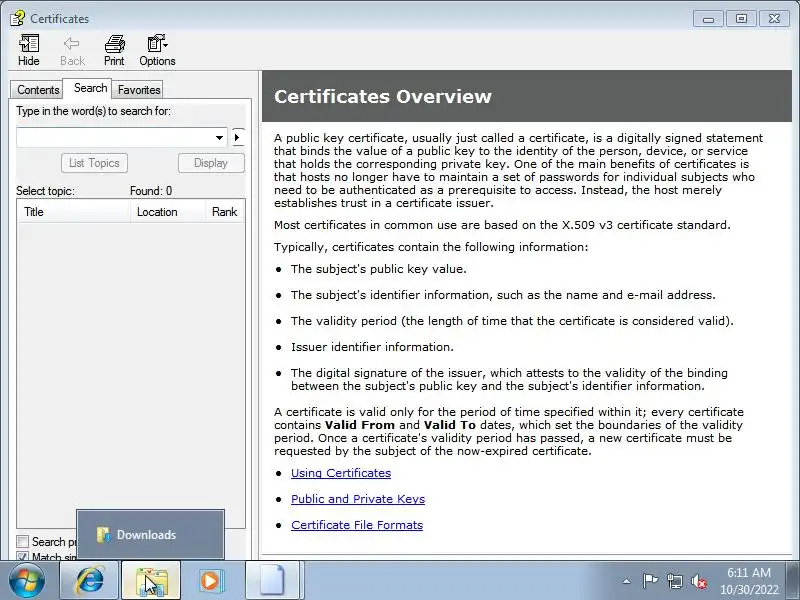Launch Windows Media Player from taskbar
The height and width of the screenshot is (600, 800).
point(210,581)
